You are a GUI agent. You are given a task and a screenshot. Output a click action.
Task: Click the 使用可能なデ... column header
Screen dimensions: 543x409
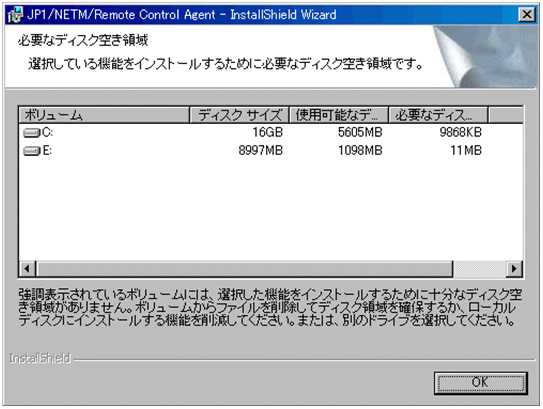(x=339, y=115)
